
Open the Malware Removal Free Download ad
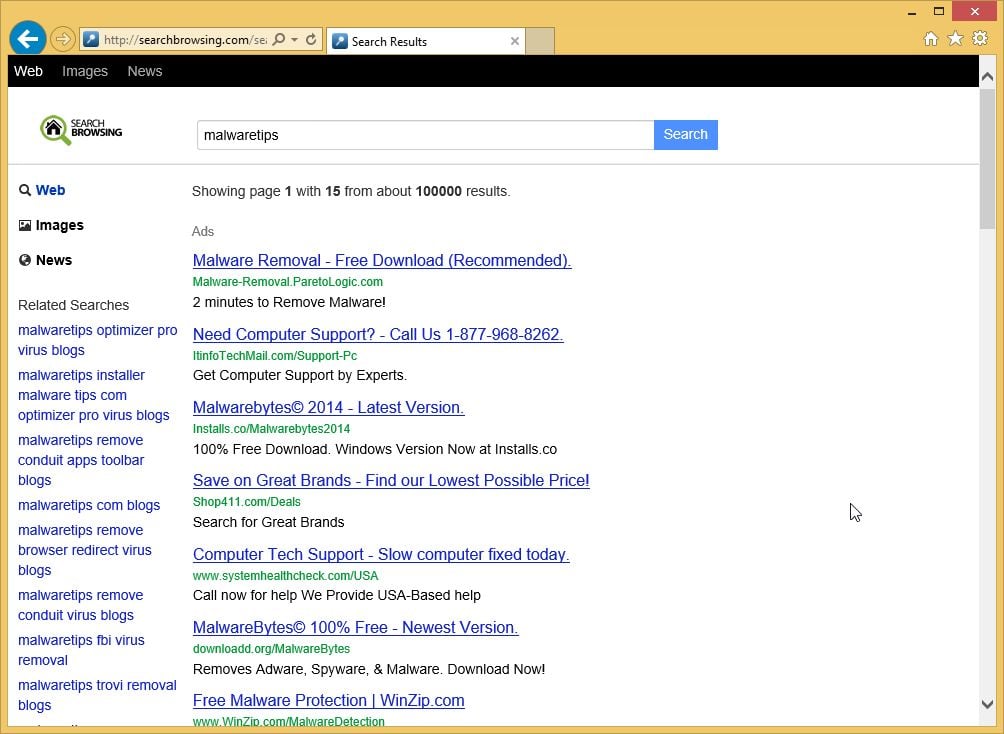click(382, 261)
